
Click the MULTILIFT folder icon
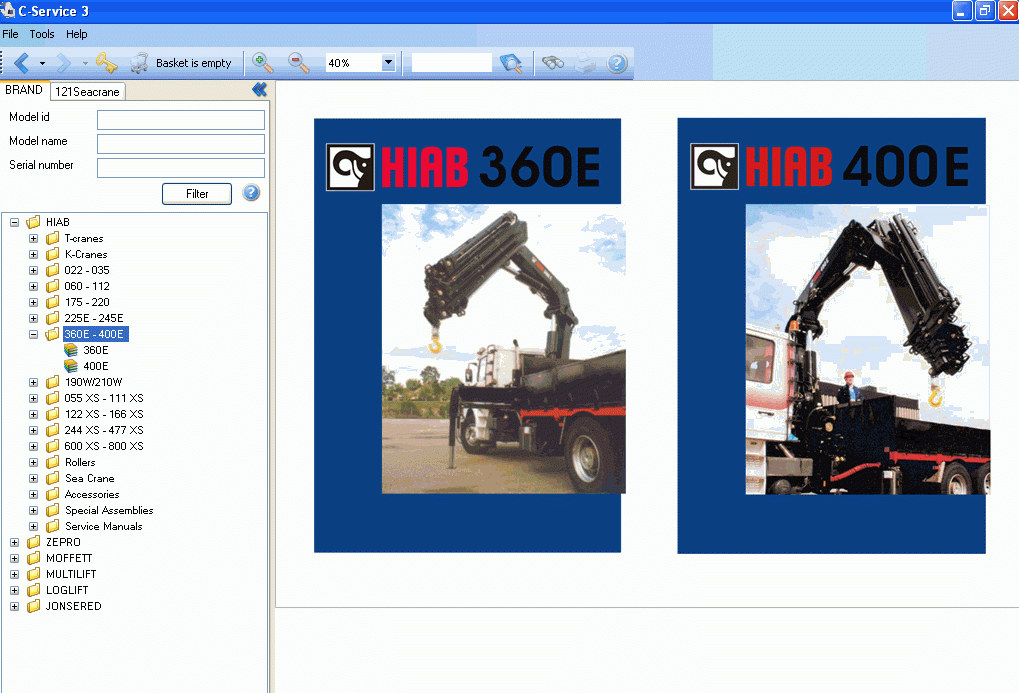(x=33, y=574)
